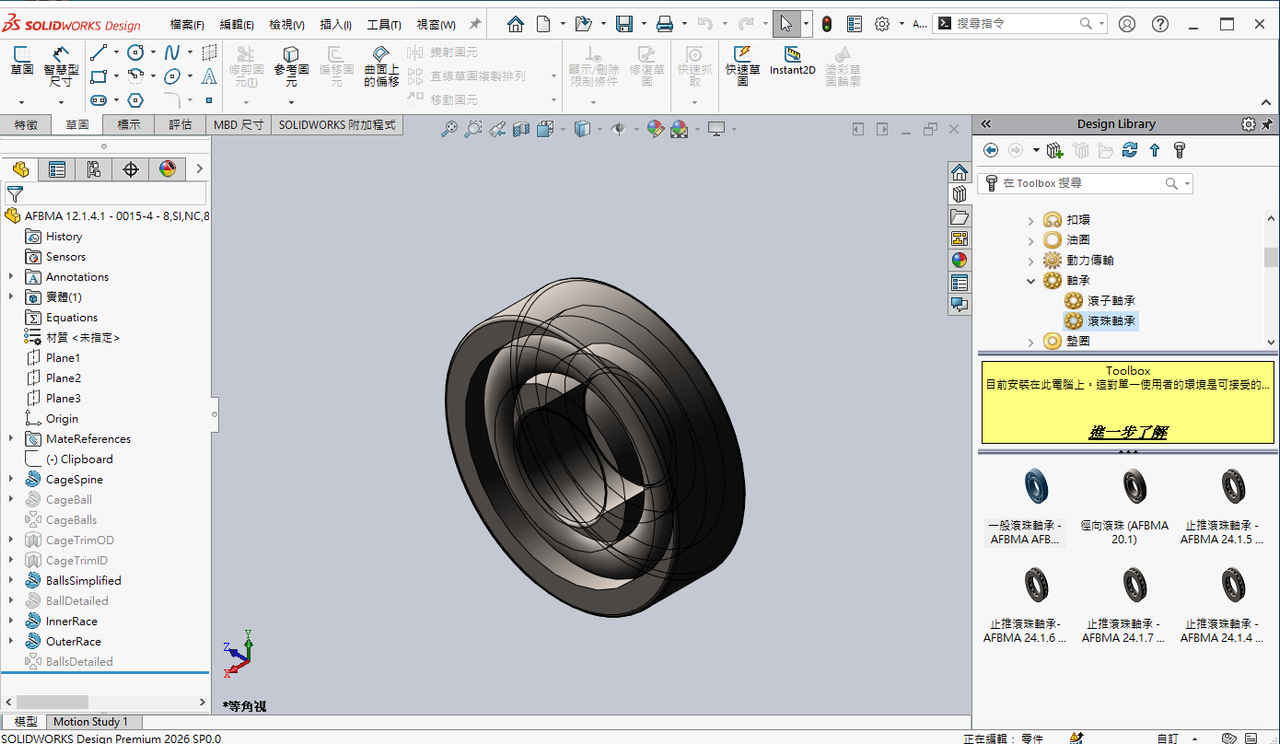Click the Design Library refresh icon
Viewport: 1280px width, 744px height.
1130,150
